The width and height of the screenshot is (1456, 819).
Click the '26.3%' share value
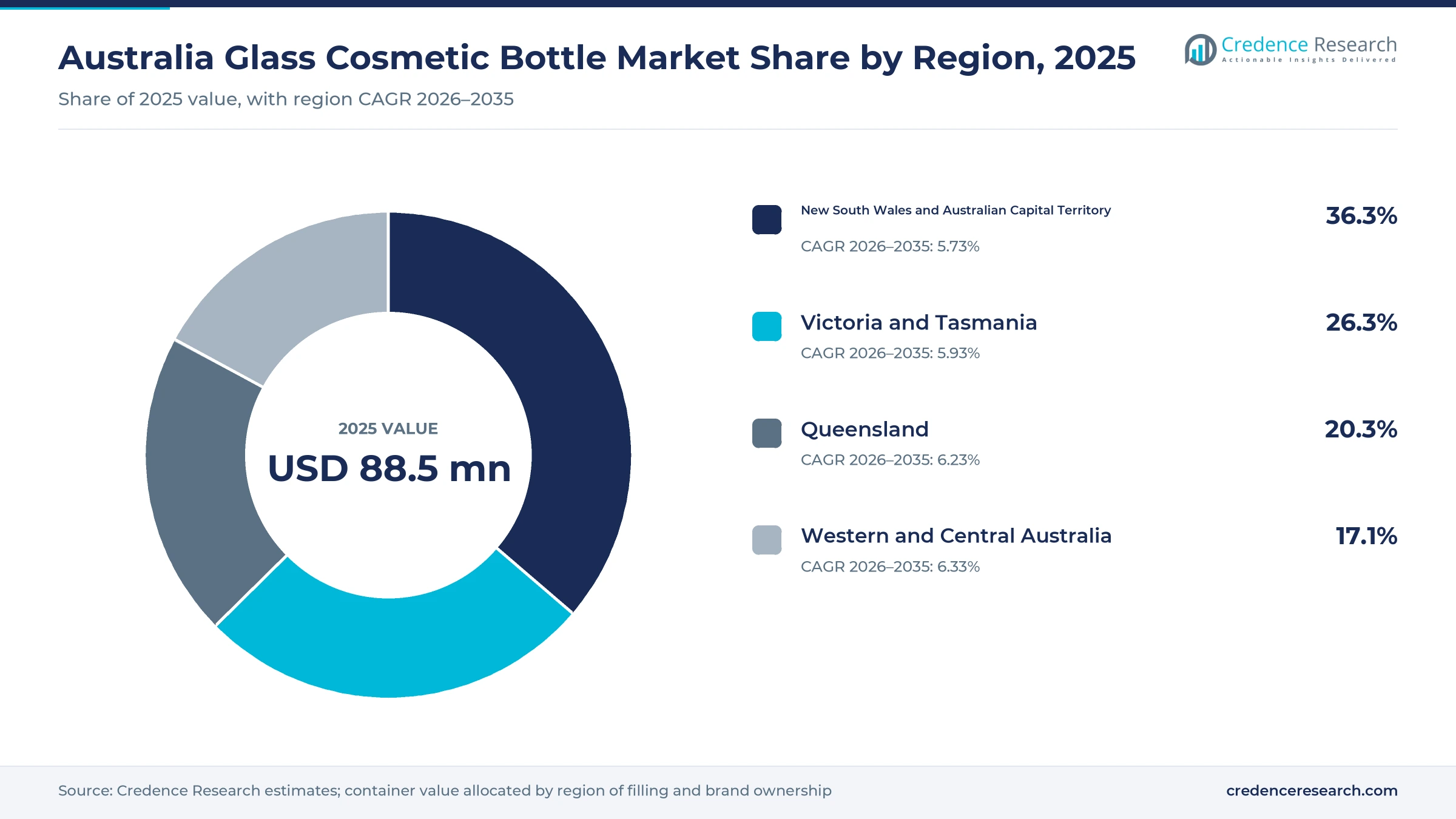coord(1361,323)
